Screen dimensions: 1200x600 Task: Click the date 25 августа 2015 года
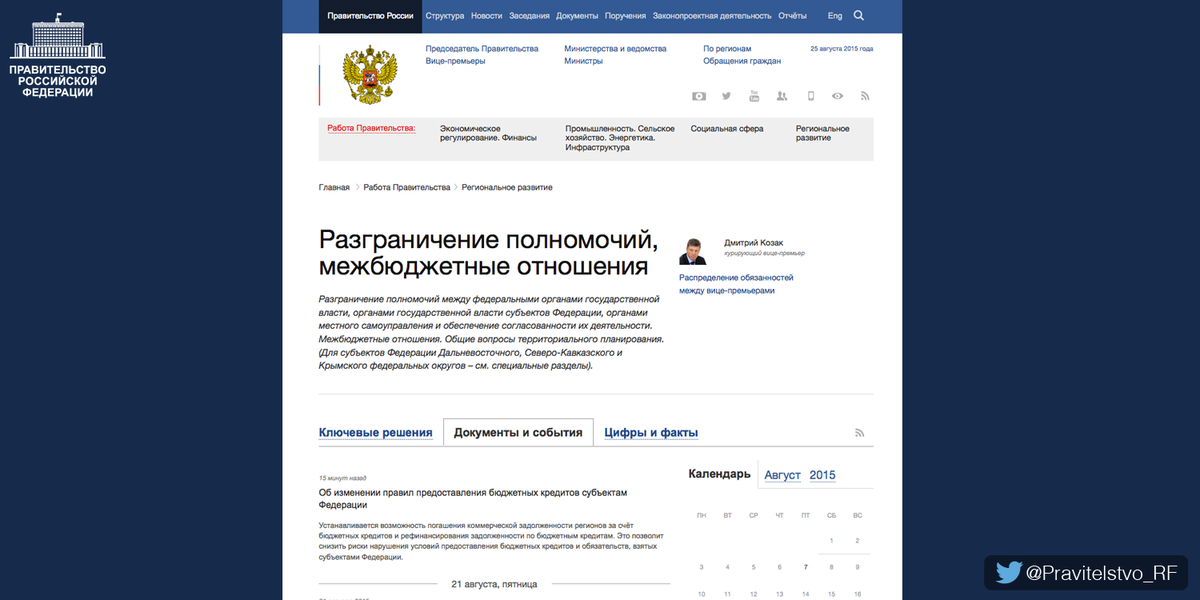tap(842, 48)
